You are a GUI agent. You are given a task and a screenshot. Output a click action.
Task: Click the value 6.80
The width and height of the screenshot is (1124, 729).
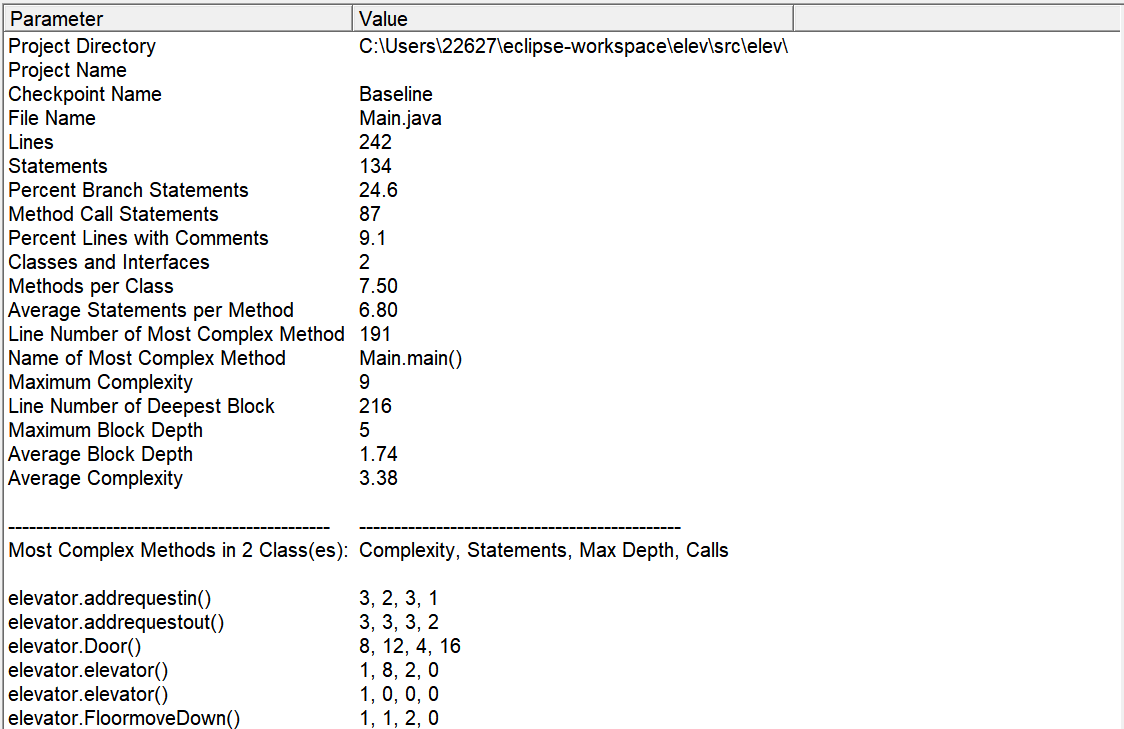click(x=378, y=310)
